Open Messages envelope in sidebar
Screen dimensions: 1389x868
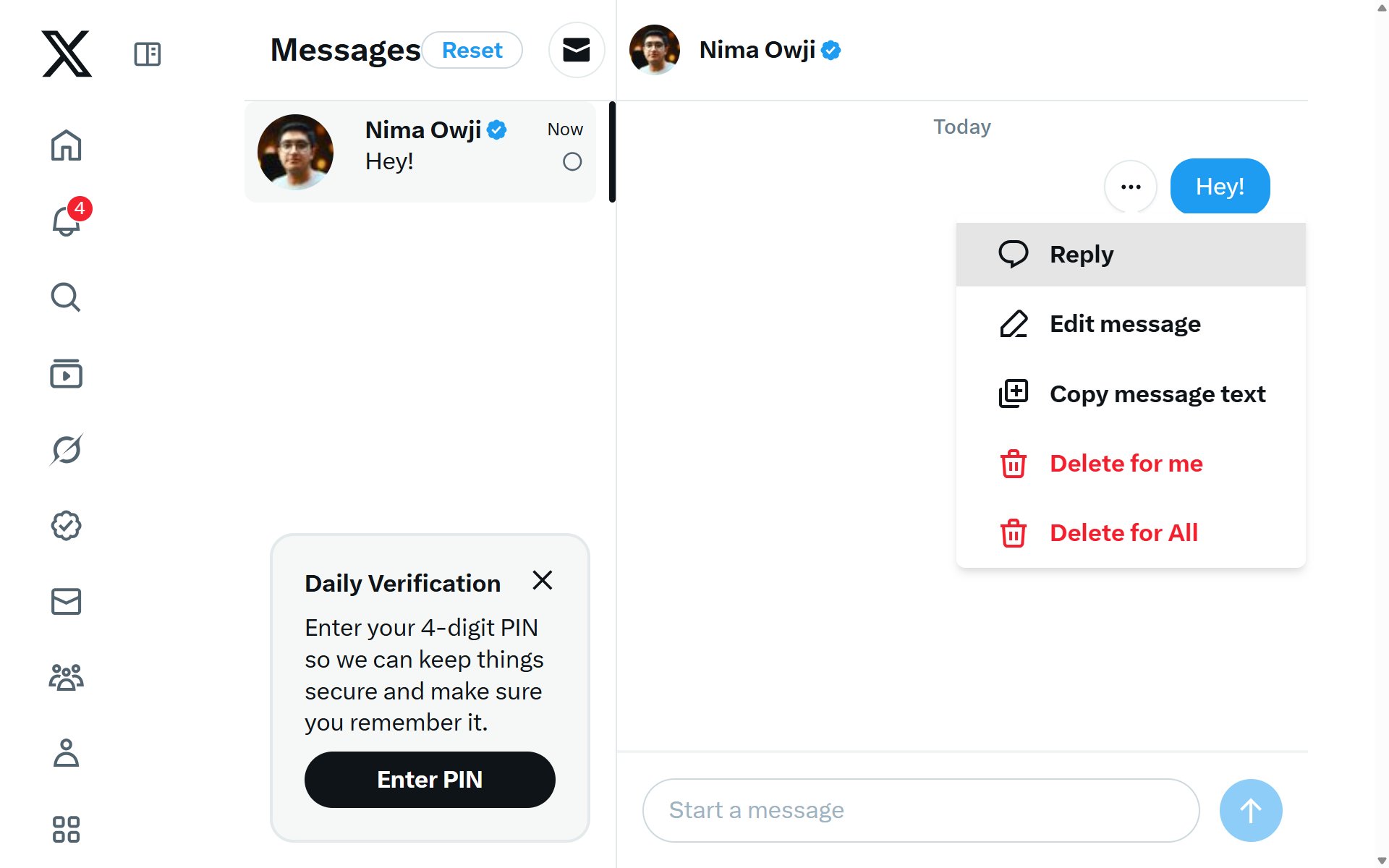point(66,602)
